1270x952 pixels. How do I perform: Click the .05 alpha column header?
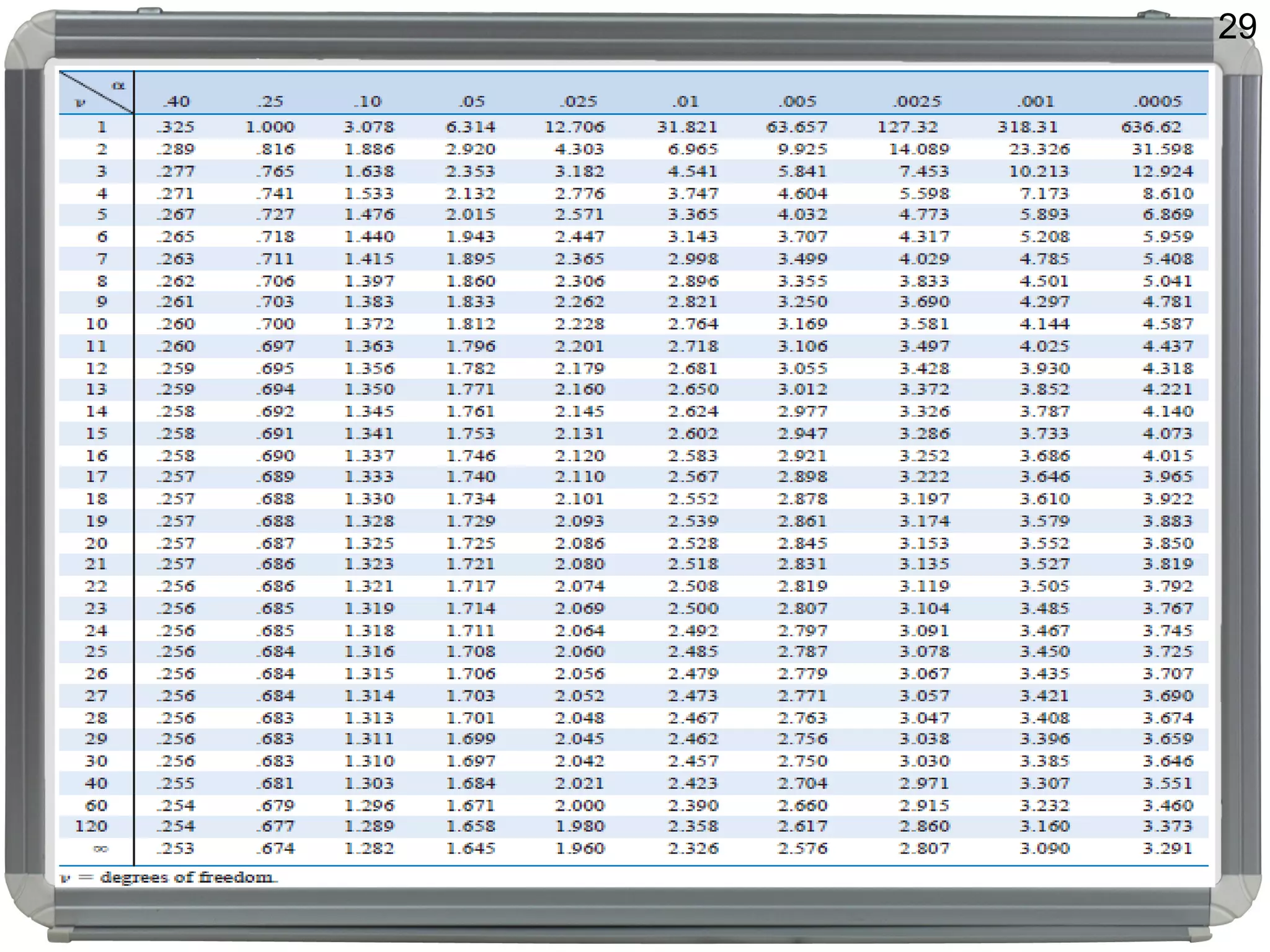471,101
